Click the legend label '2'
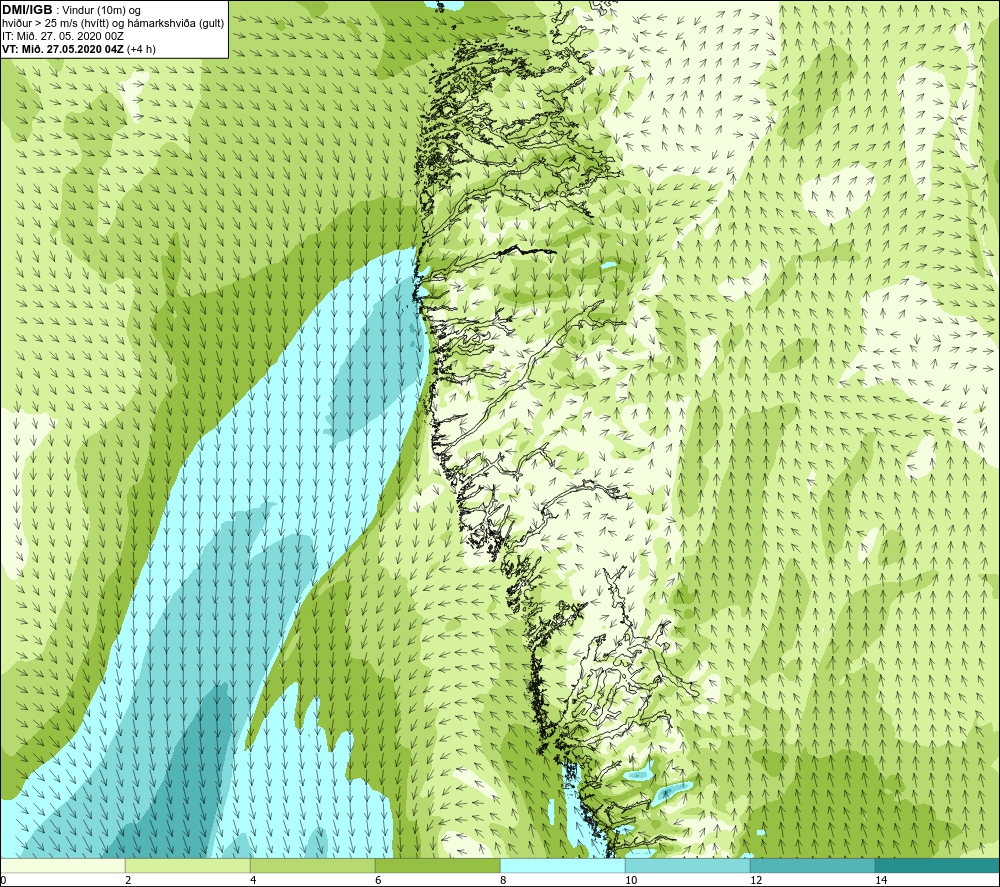The height and width of the screenshot is (887, 1000). coord(128,880)
